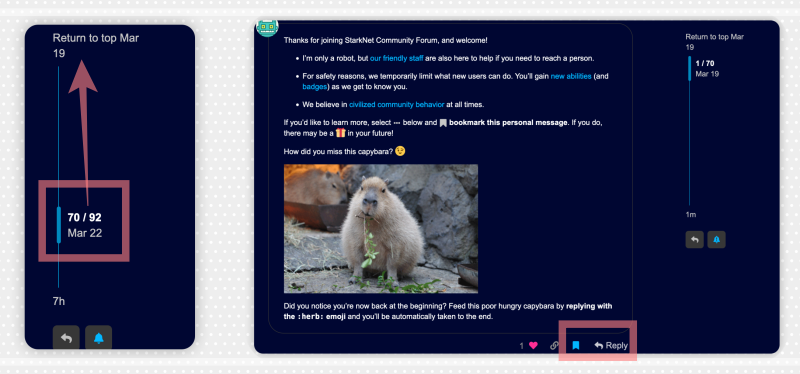This screenshot has width=800, height=374.
Task: Click the 70 / 92 timeline scroller handle
Action: [x=59, y=225]
